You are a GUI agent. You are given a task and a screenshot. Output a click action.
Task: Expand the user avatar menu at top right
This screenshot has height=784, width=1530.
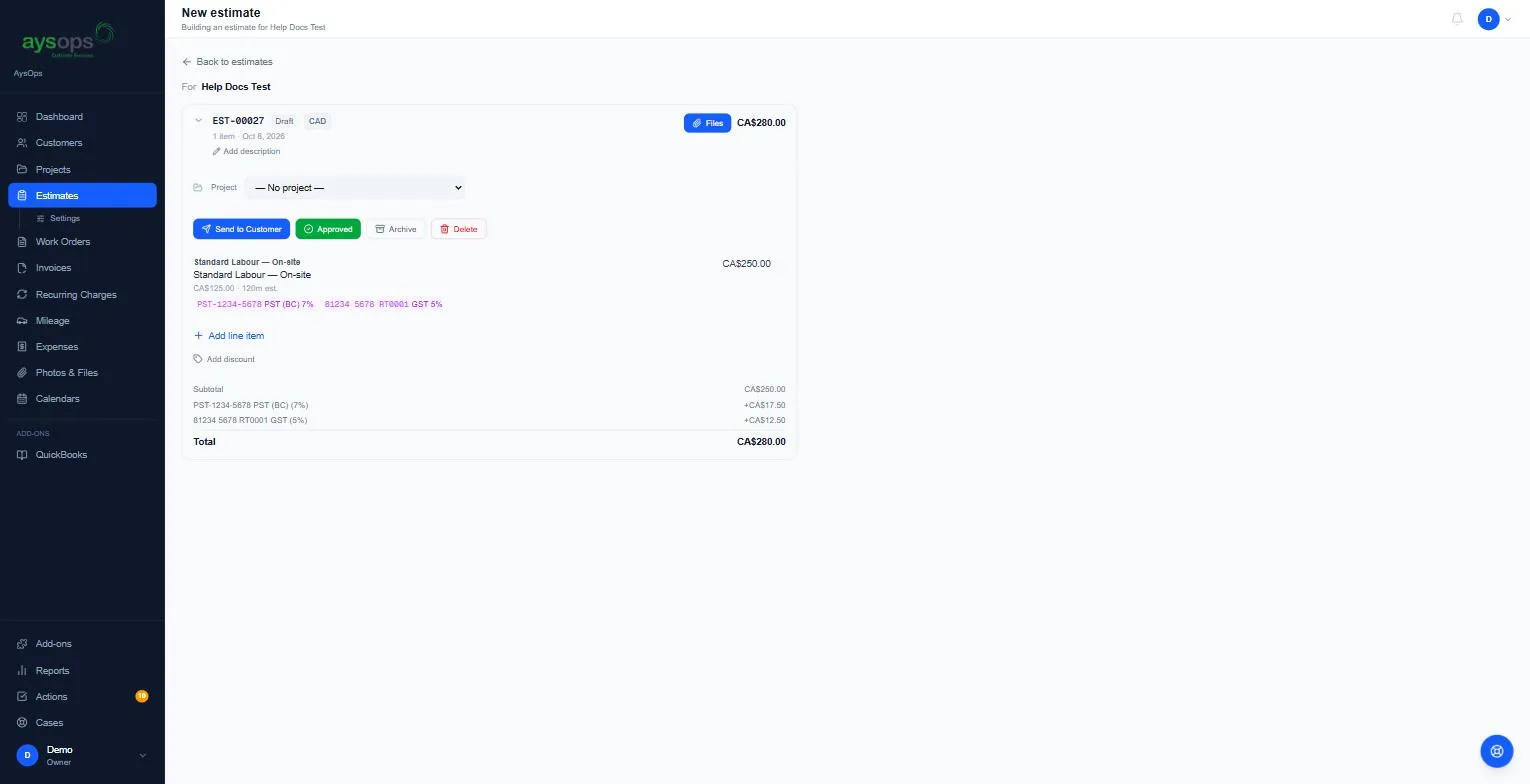point(1494,19)
